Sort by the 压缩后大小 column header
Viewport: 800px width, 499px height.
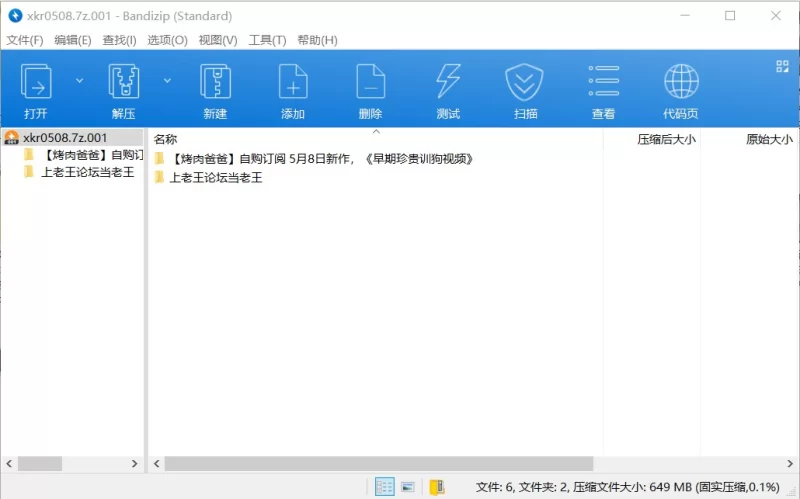point(665,139)
